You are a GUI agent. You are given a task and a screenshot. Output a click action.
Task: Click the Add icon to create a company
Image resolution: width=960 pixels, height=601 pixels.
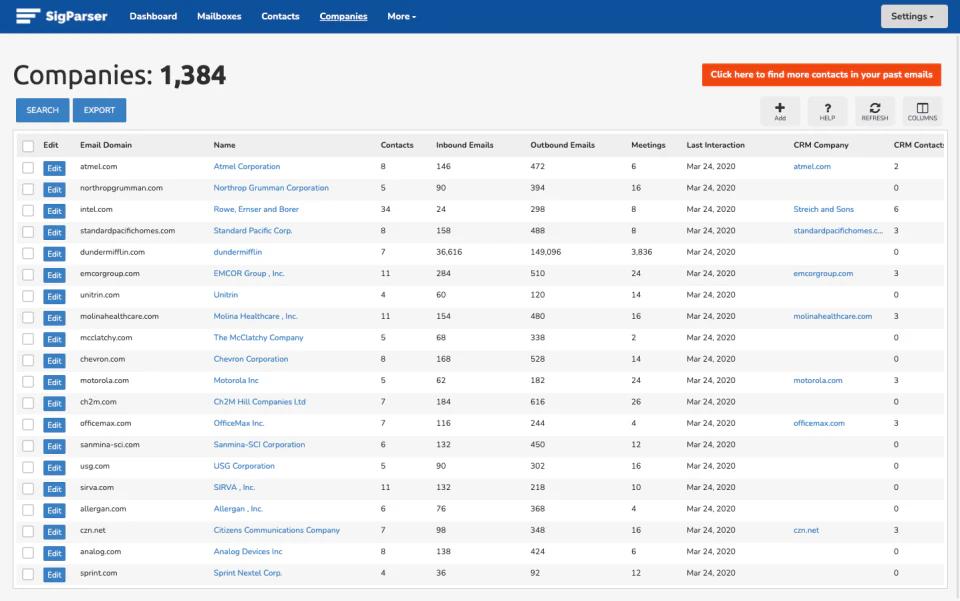tap(779, 110)
